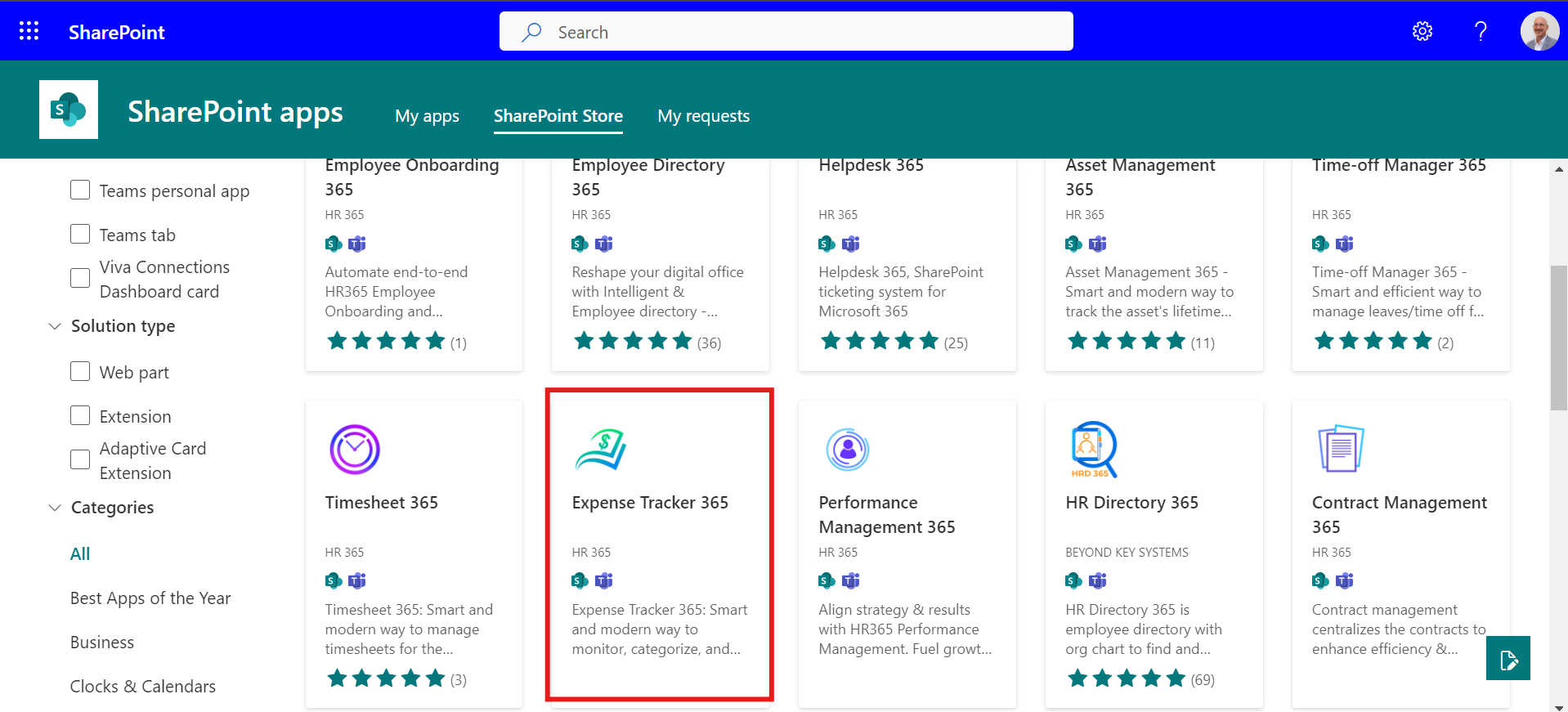
Task: Open the HR Directory 365 title
Action: point(1132,502)
